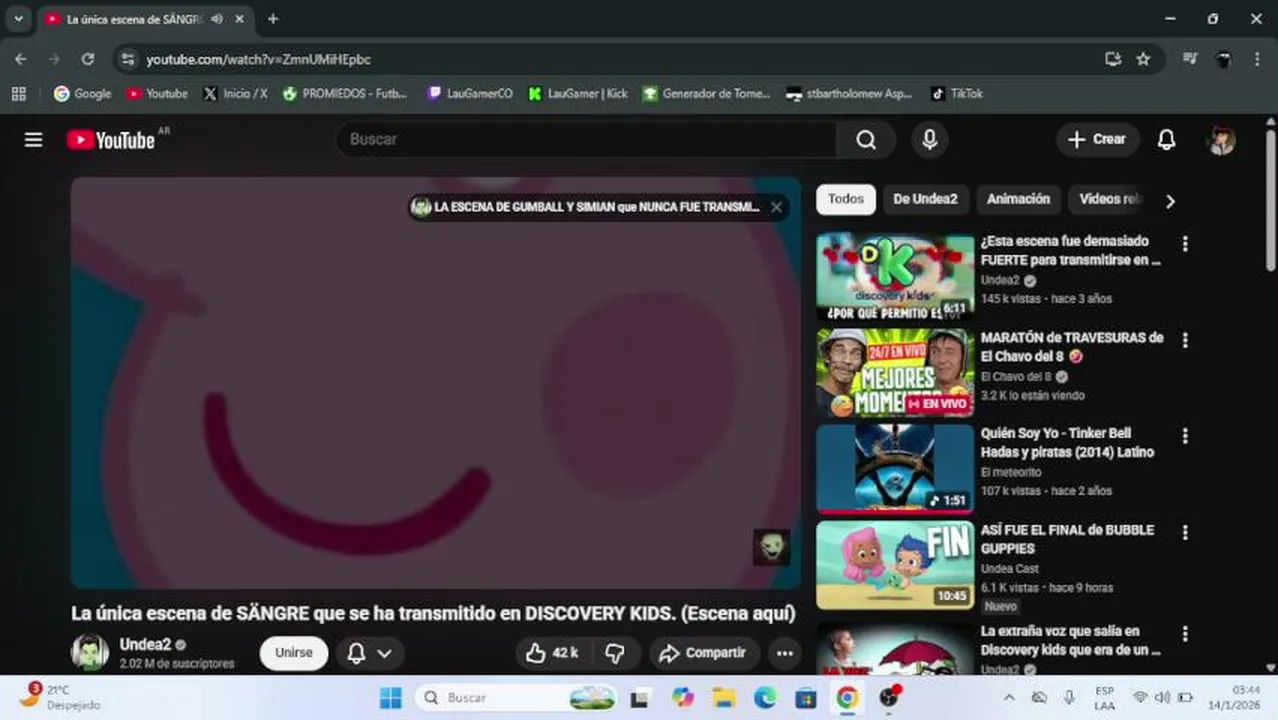Open new browser tab
Viewport: 1278px width, 720px height.
[x=273, y=19]
